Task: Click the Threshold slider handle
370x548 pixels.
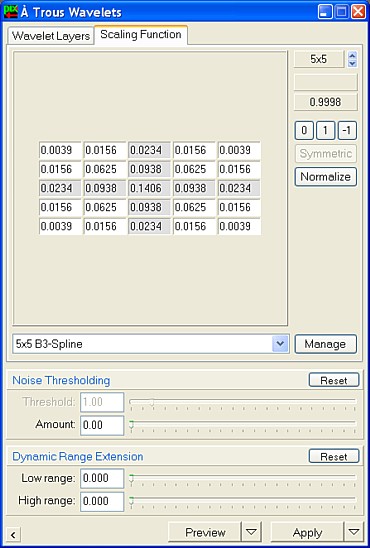Action: pos(152,402)
